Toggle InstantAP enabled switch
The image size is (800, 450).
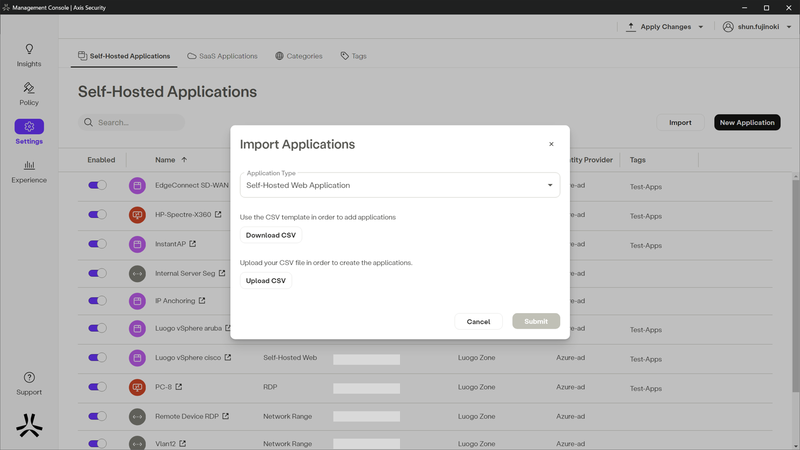97,244
